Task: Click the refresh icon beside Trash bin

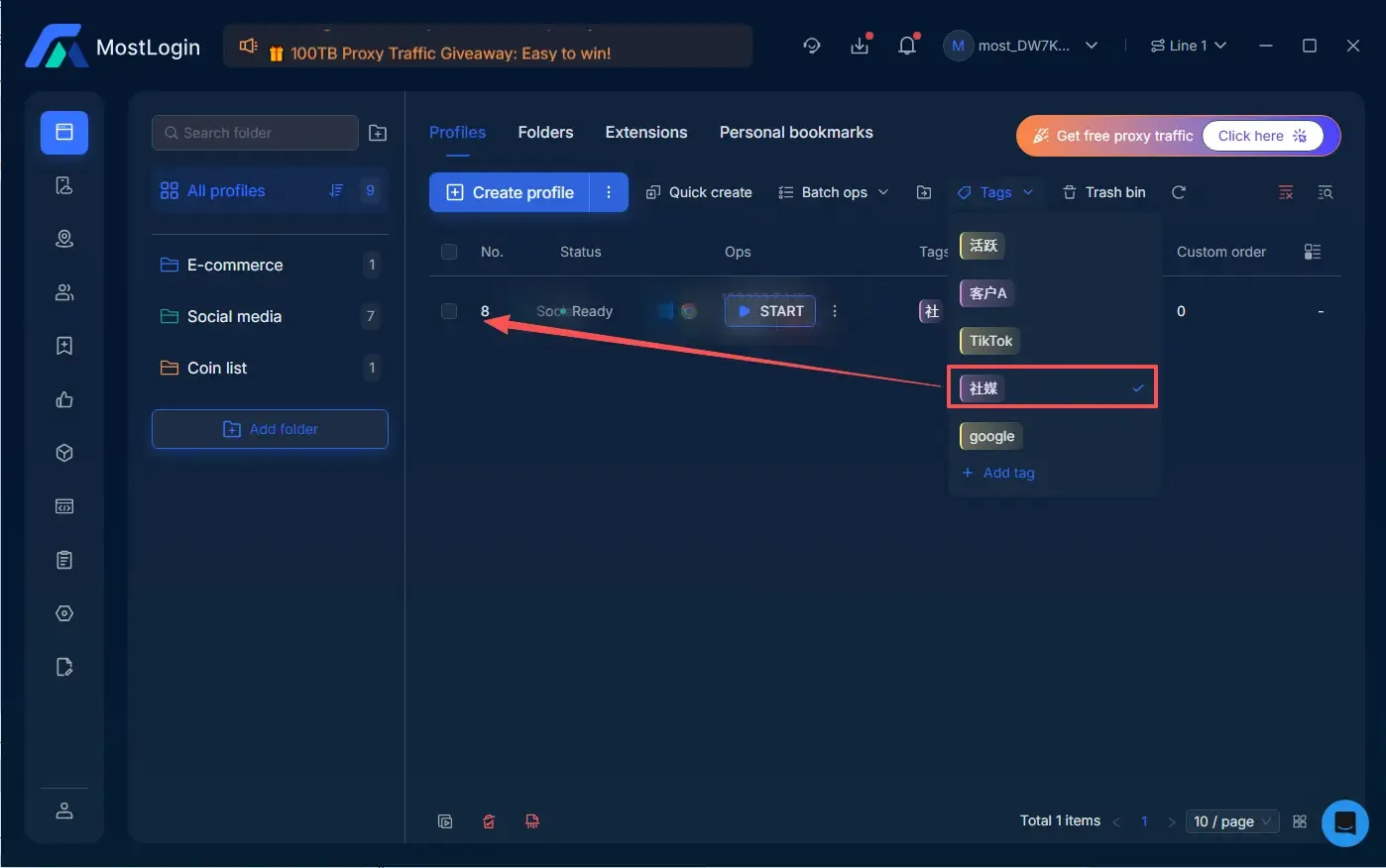Action: [x=1178, y=192]
